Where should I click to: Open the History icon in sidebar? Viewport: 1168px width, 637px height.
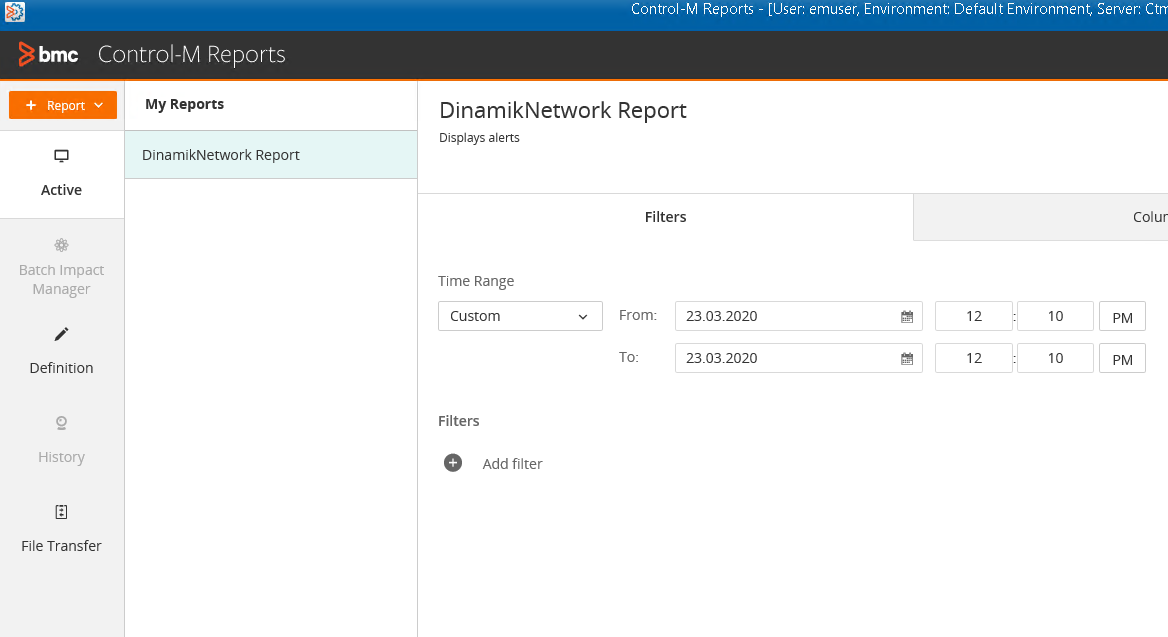tap(61, 423)
